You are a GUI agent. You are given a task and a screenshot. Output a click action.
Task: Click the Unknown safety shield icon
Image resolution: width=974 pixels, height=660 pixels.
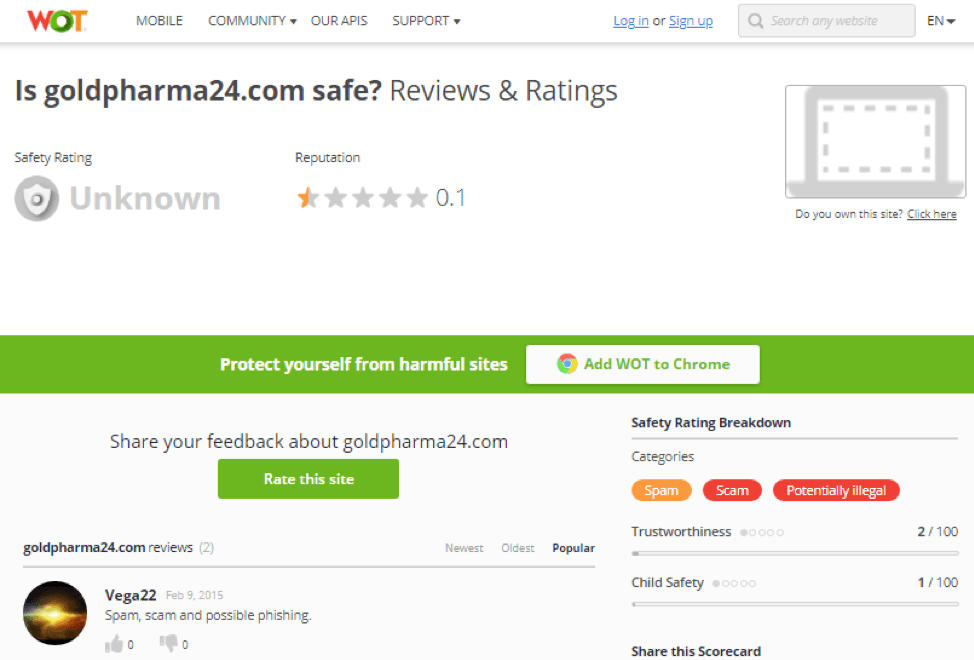click(37, 199)
